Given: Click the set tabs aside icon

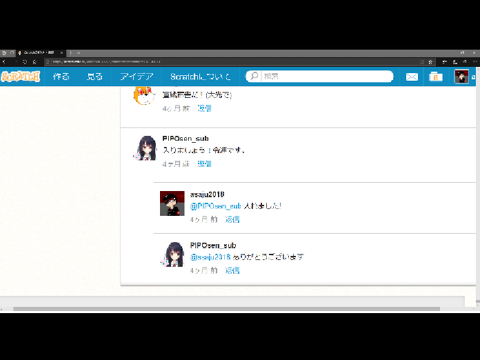Looking at the screenshot, I should coord(12,53).
